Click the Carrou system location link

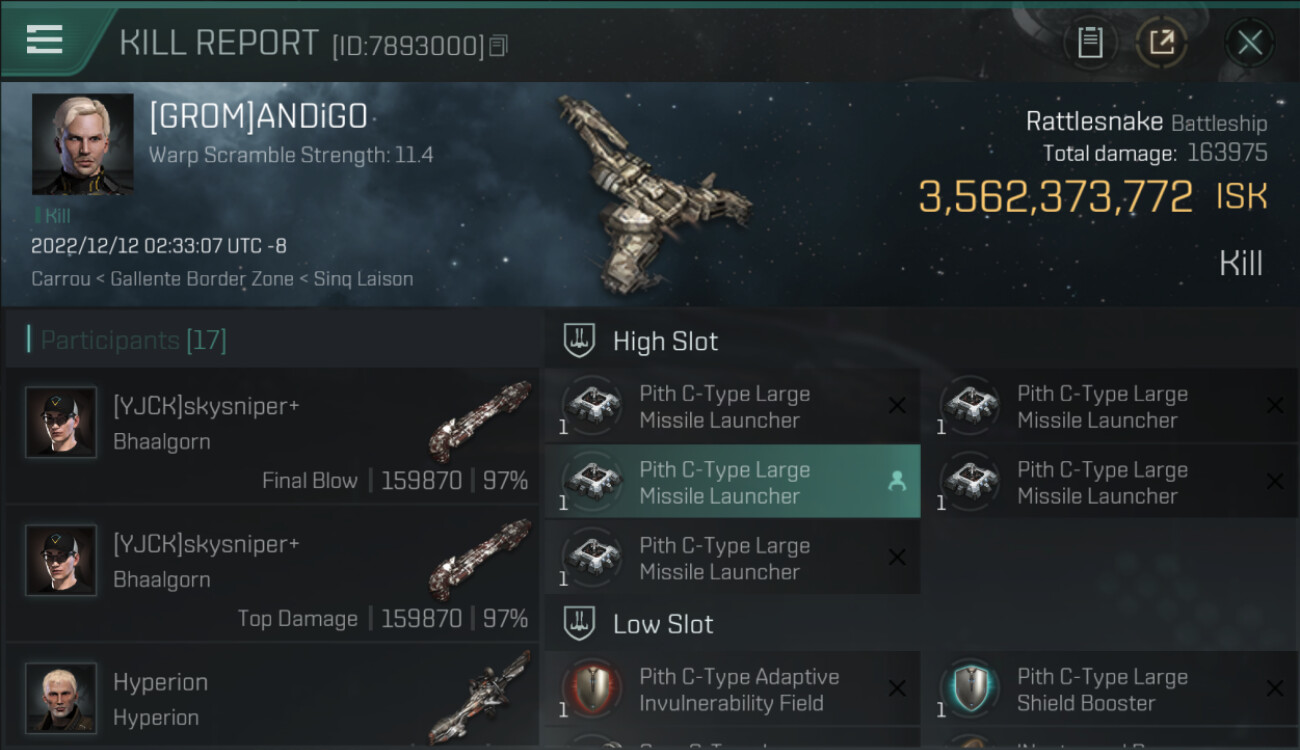[60, 279]
